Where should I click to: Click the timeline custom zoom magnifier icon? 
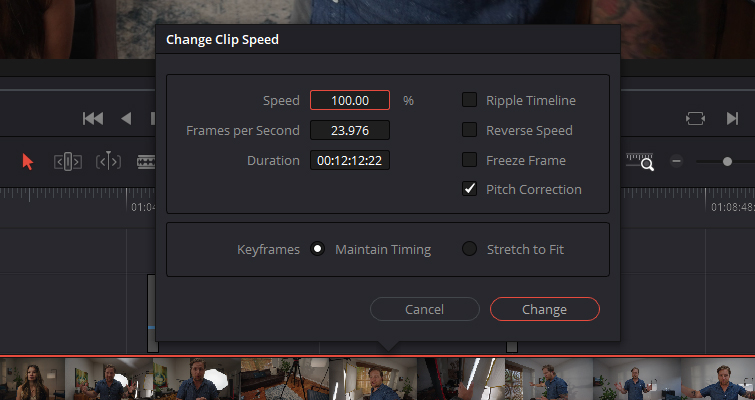pyautogui.click(x=639, y=161)
